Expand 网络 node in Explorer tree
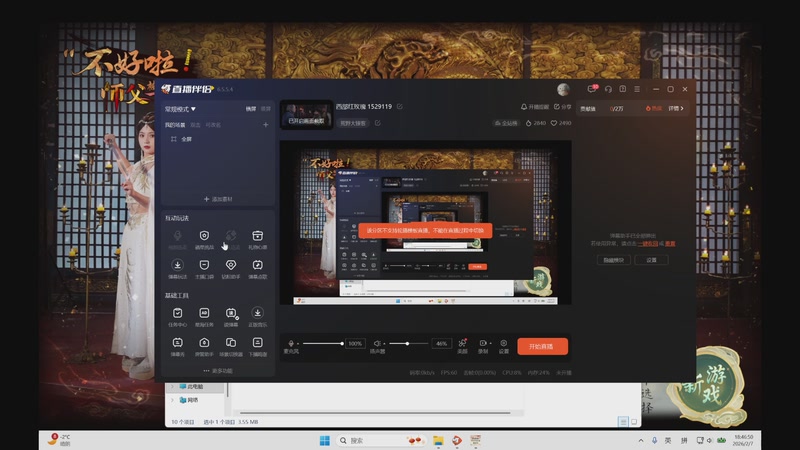800x450 pixels. (172, 400)
